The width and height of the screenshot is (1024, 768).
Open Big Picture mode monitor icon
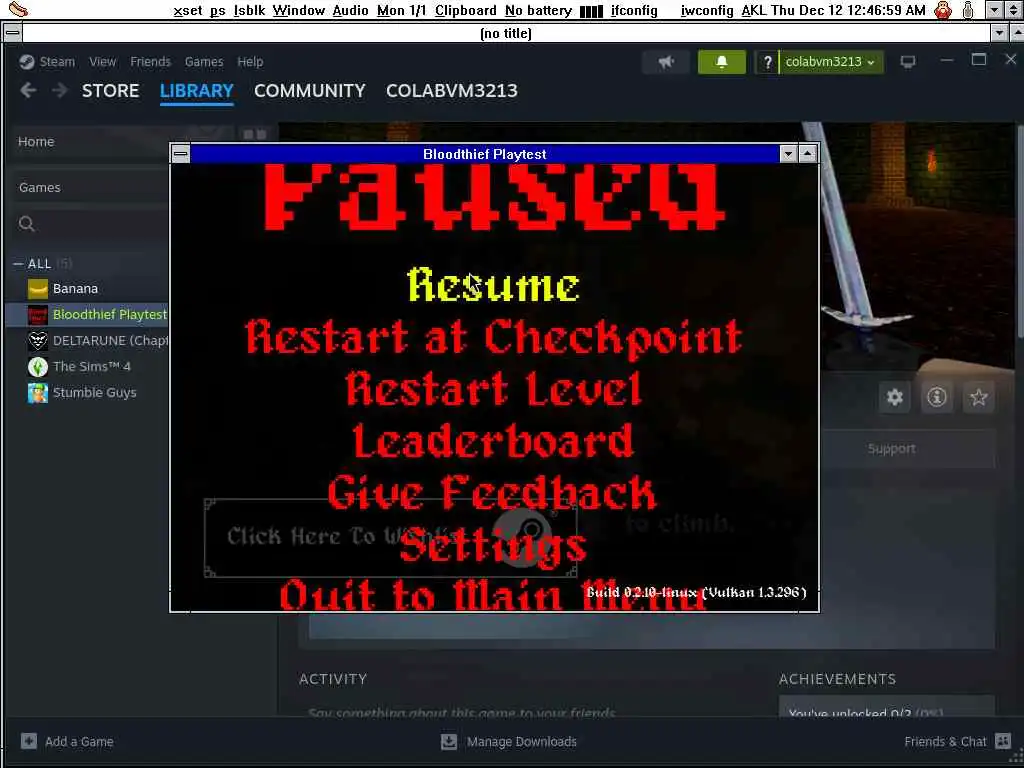(908, 62)
